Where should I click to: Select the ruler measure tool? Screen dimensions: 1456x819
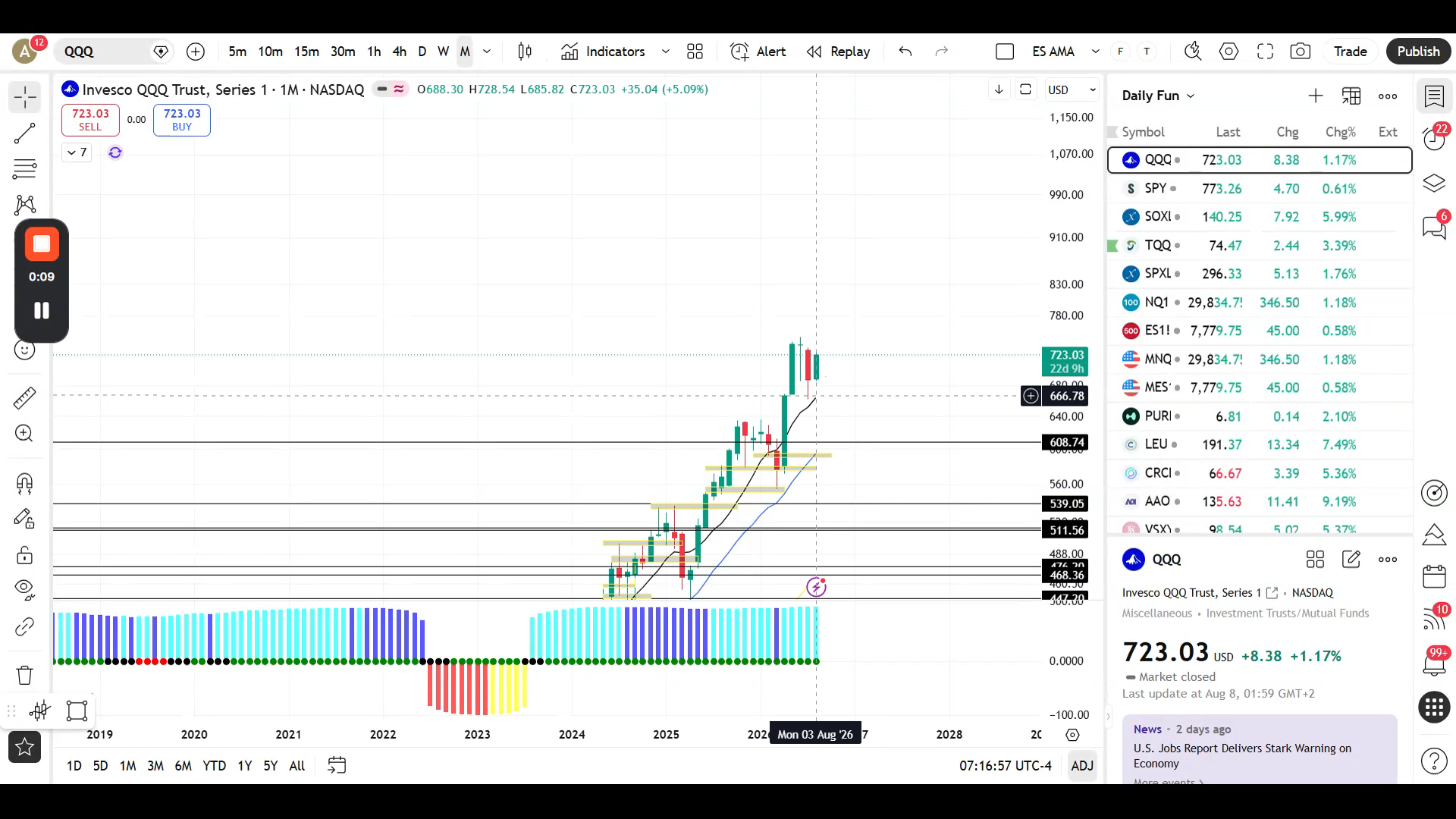click(24, 397)
